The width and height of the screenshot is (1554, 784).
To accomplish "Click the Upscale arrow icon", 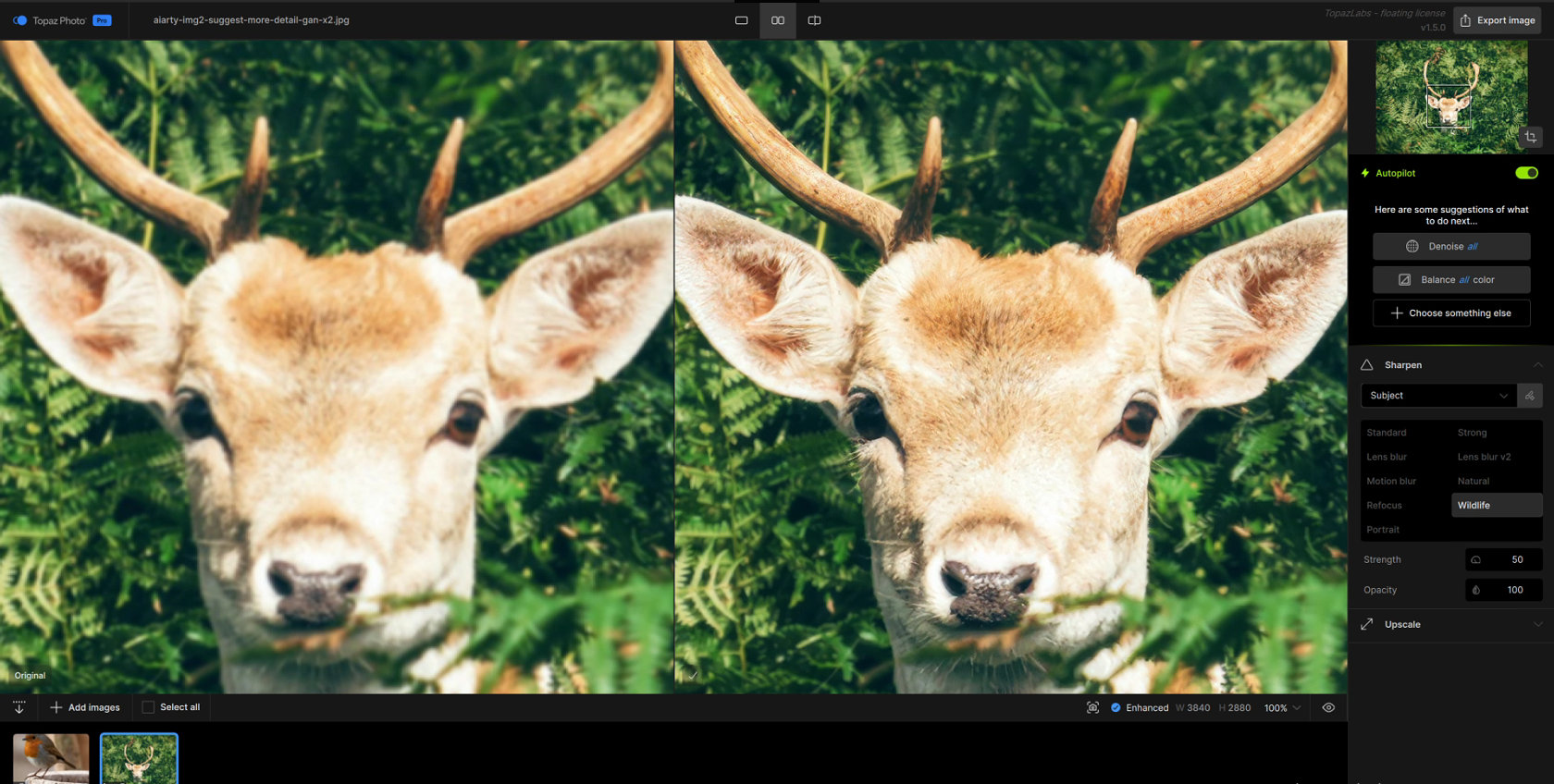I will (1367, 625).
